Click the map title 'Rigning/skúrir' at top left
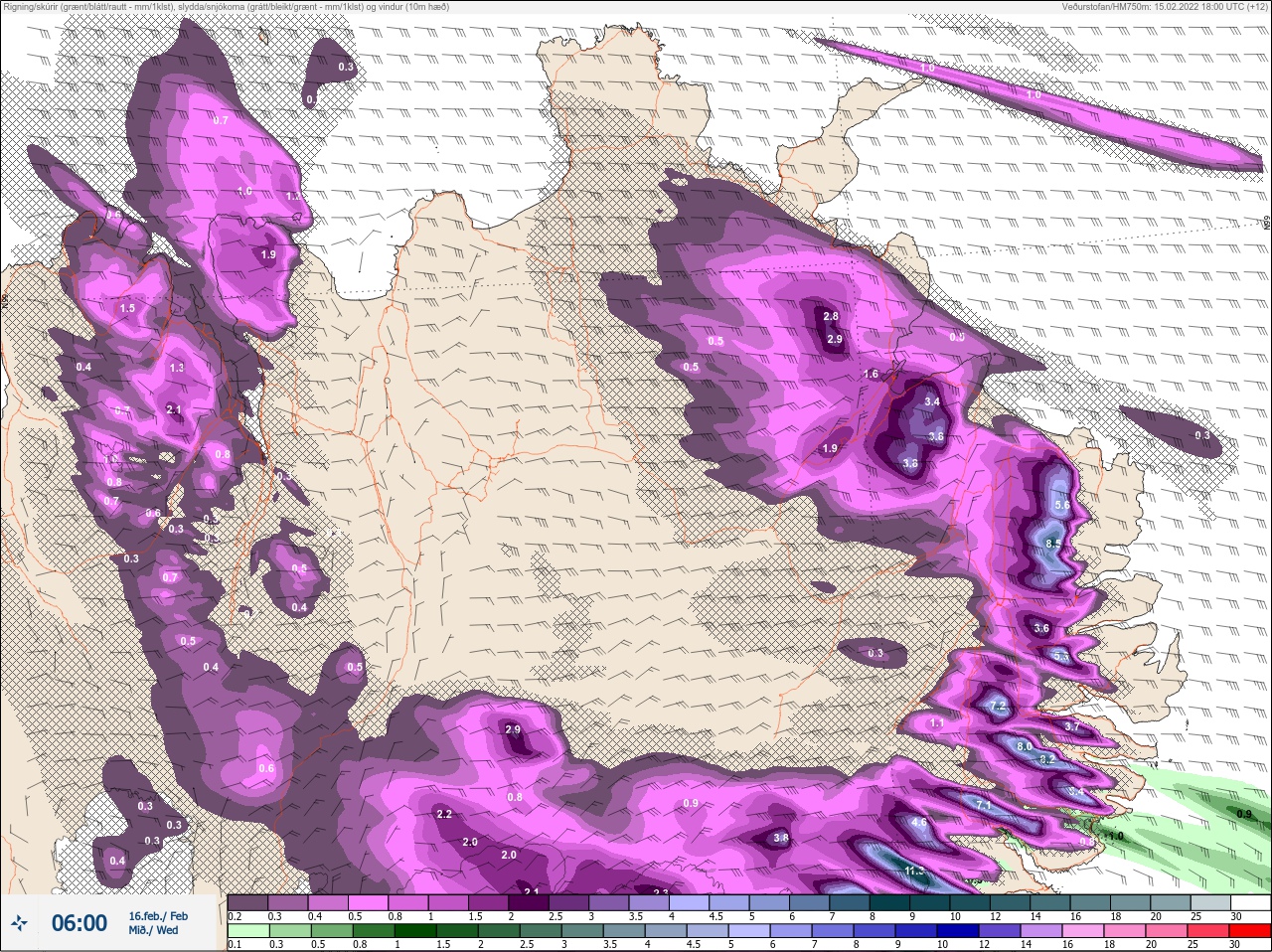Screen dimensions: 1272x952 point(31,7)
